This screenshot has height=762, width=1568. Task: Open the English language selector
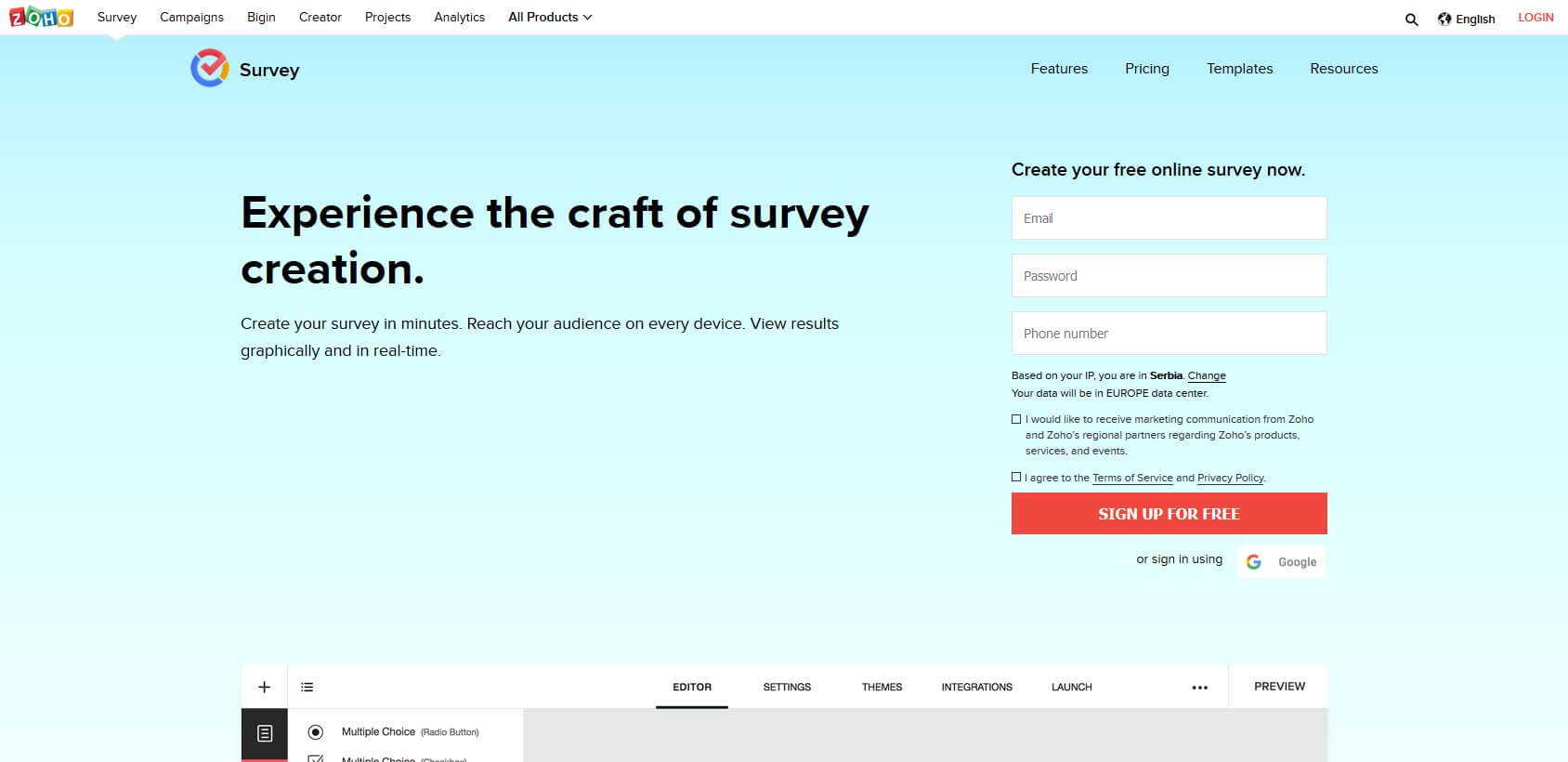(x=1468, y=19)
